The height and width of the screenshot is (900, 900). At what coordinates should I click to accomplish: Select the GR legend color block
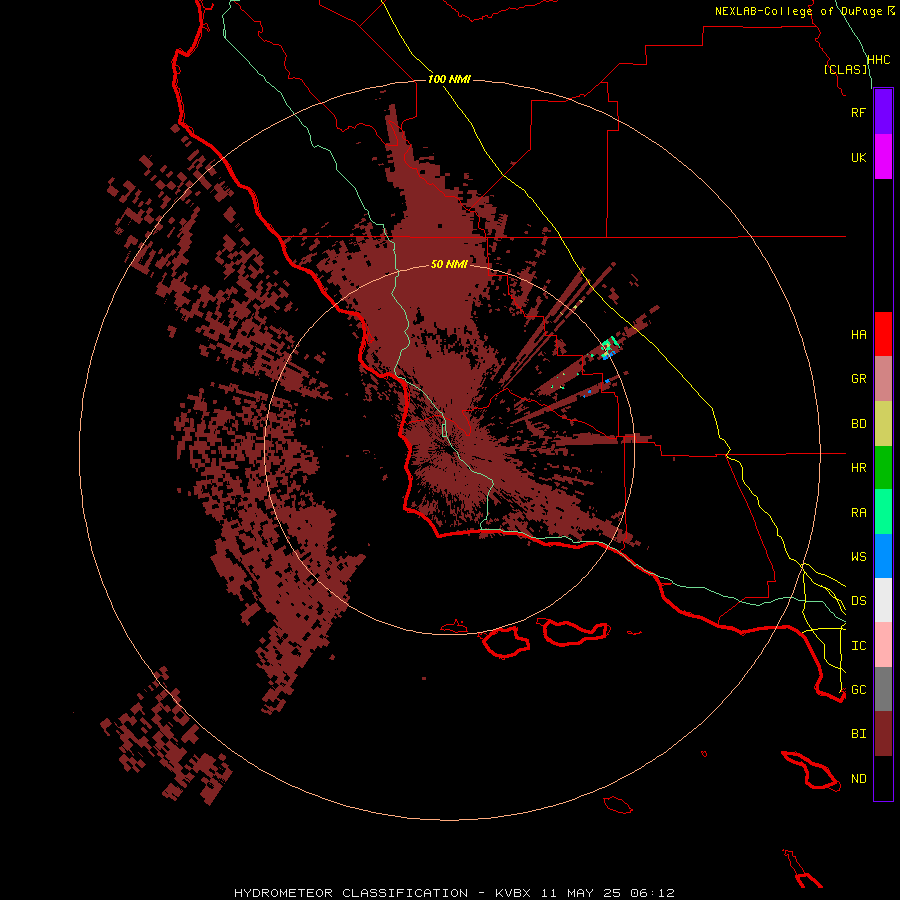pyautogui.click(x=883, y=379)
